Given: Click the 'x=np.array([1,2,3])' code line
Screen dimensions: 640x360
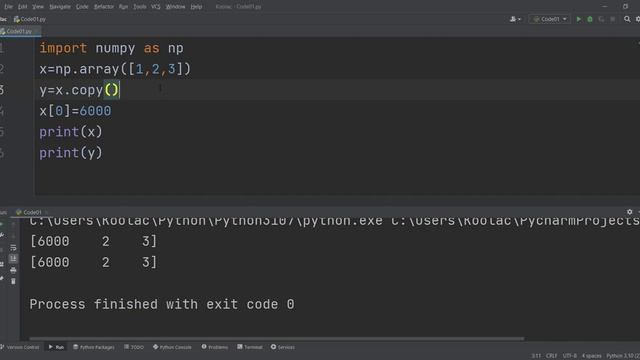Looking at the screenshot, I should pyautogui.click(x=115, y=69).
